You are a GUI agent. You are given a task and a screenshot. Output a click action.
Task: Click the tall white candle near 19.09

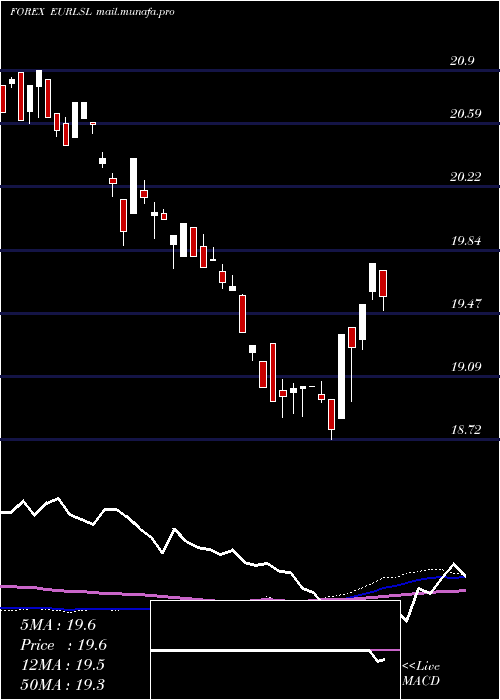(x=342, y=376)
